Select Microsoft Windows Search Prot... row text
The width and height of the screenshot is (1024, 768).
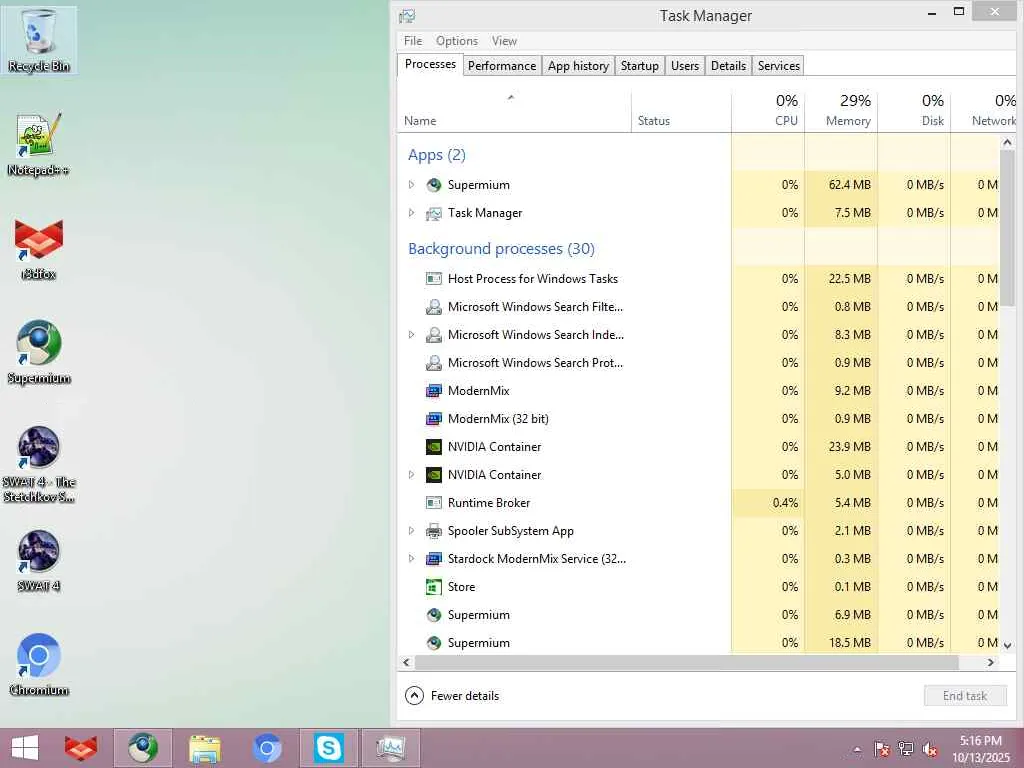click(x=536, y=363)
